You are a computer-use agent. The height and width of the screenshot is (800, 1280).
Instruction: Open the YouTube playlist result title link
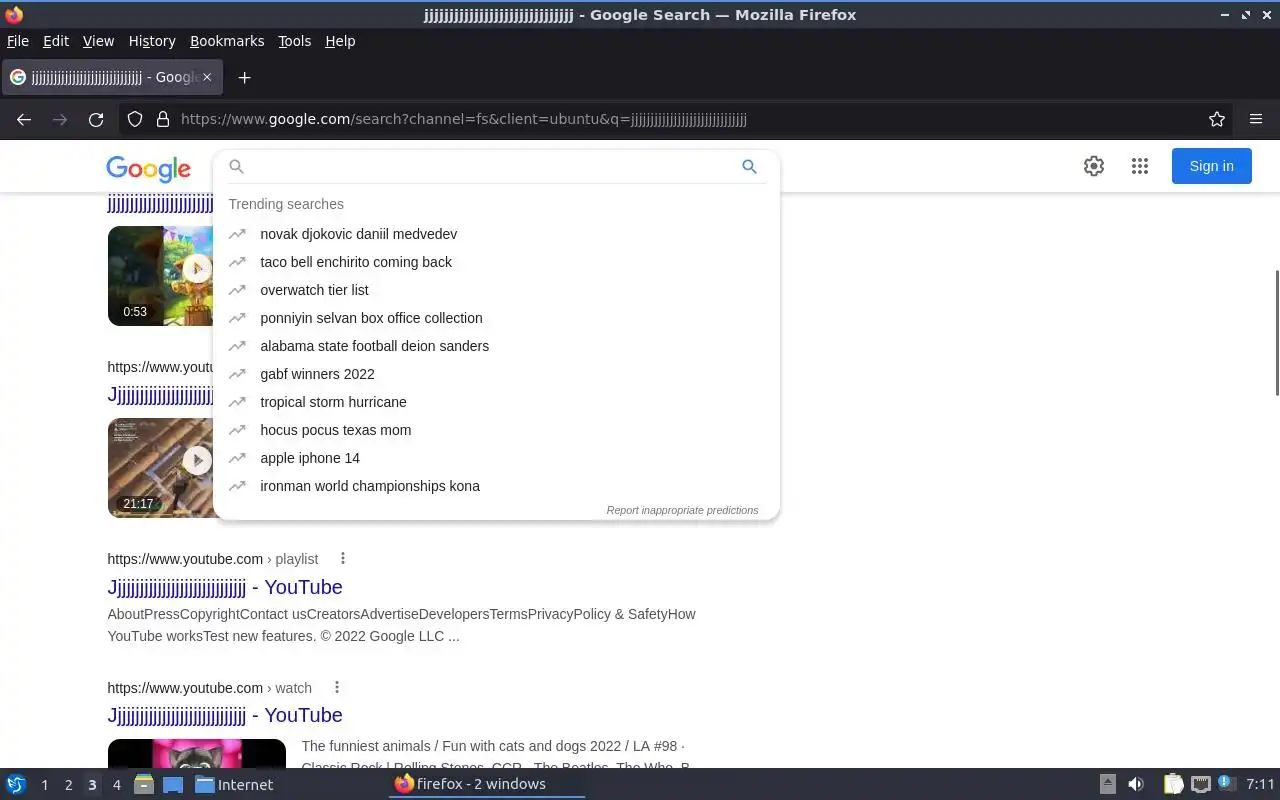click(x=225, y=587)
